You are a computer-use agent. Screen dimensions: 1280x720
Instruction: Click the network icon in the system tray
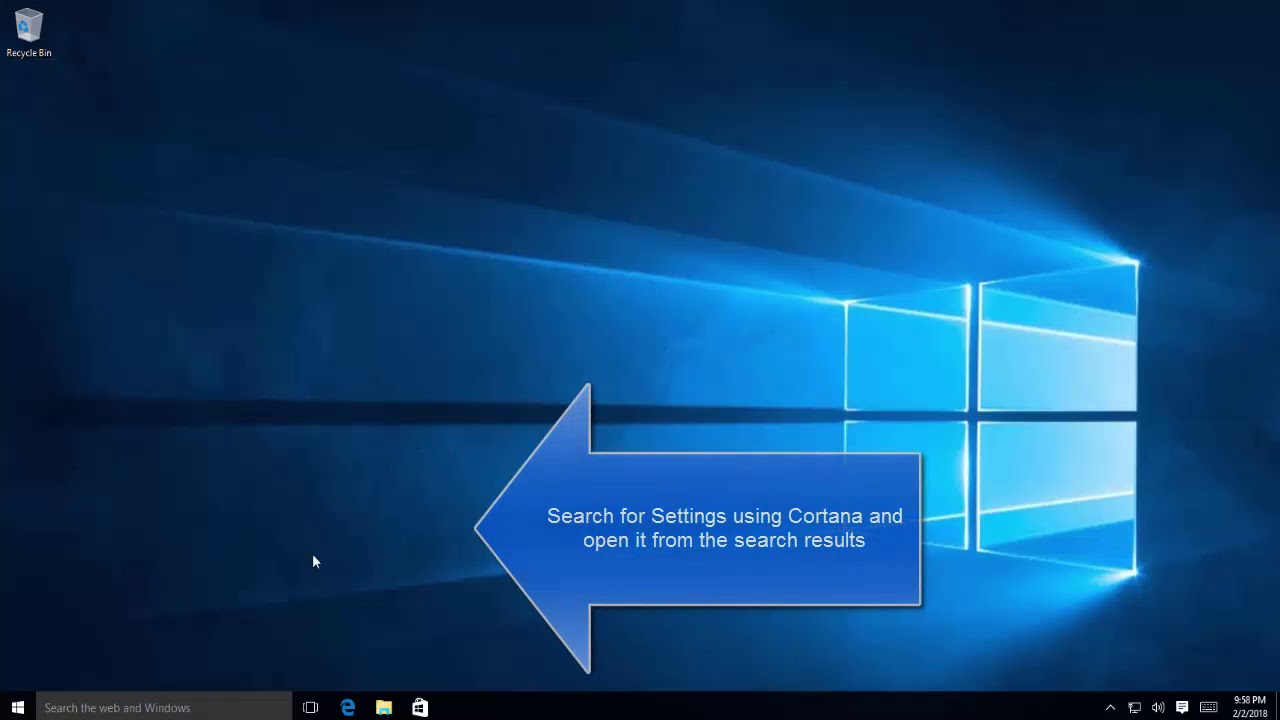(1135, 707)
